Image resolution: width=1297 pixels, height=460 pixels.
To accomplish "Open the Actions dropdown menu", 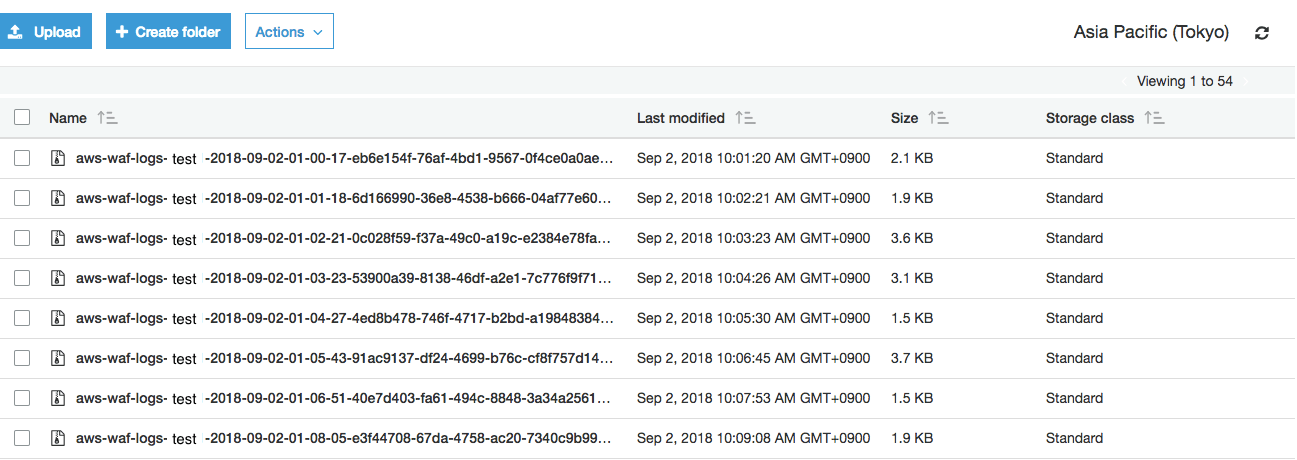I will click(x=289, y=32).
